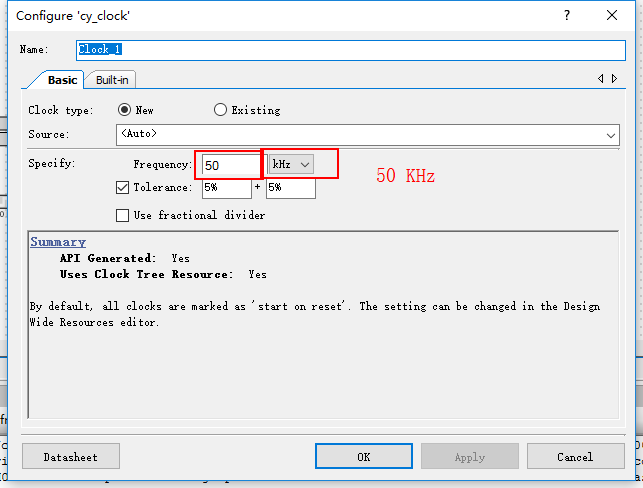Open the Source dropdown list
Viewport: 643px width, 488px height.
(x=611, y=133)
